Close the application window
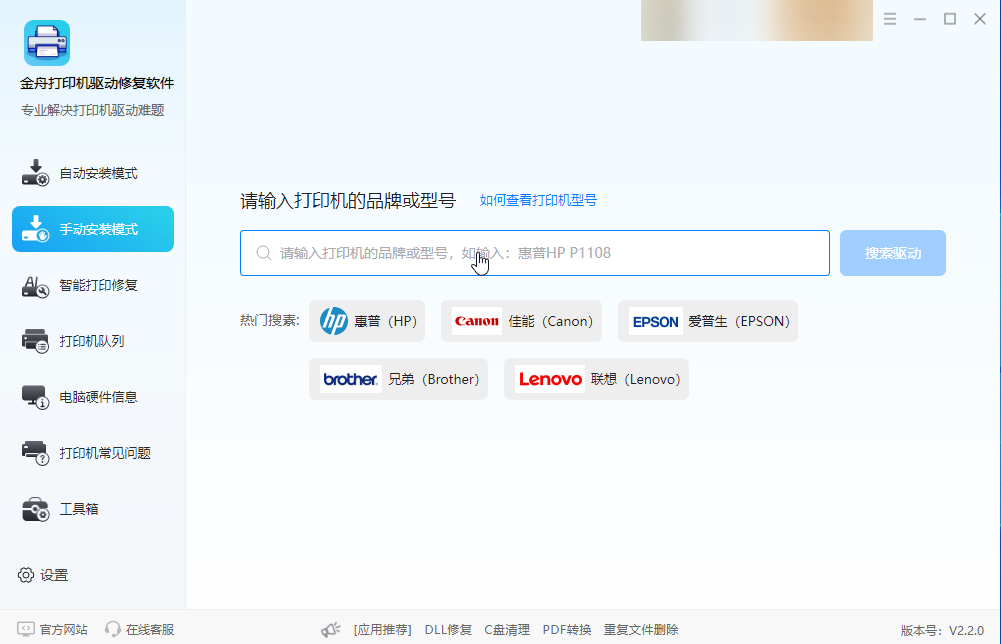 coord(980,19)
